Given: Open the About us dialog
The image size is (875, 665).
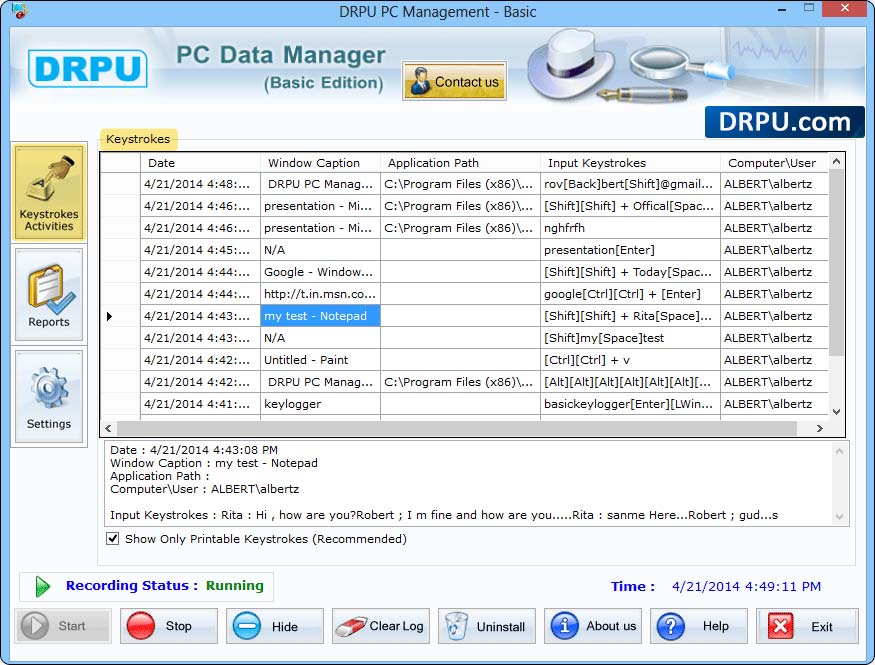Looking at the screenshot, I should 593,626.
